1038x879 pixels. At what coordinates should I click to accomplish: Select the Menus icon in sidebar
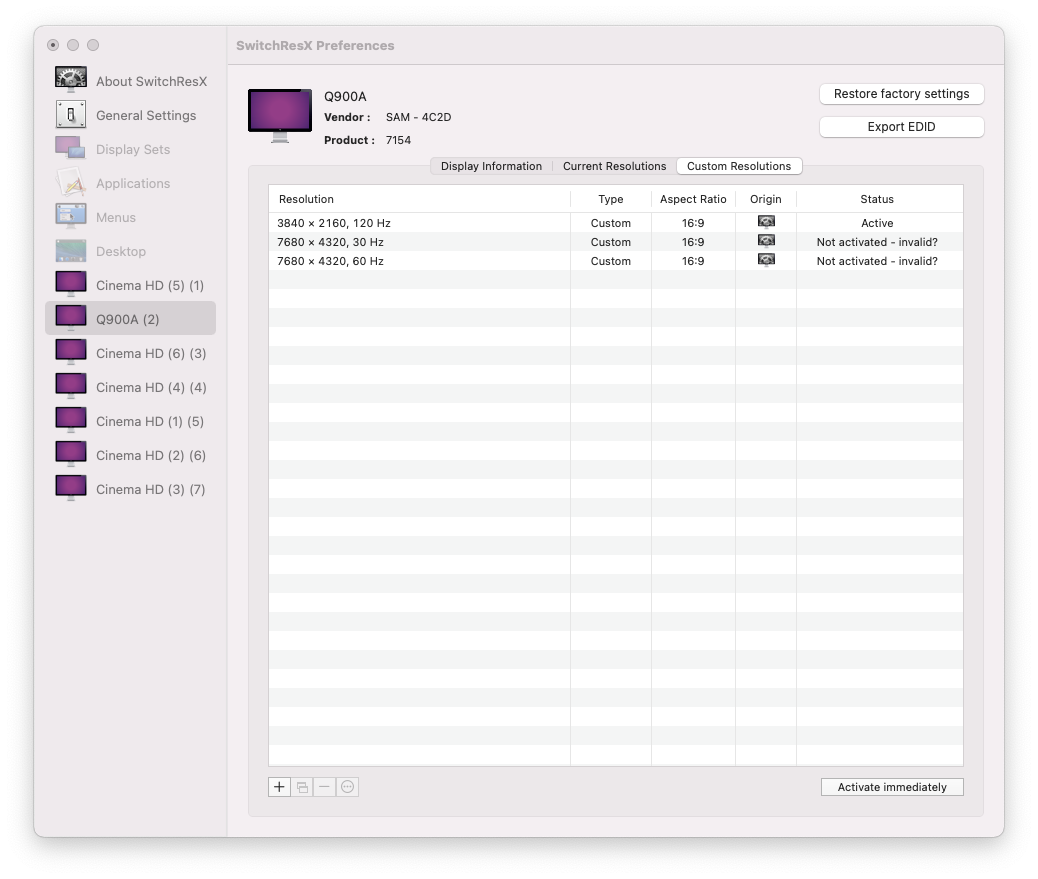point(71,216)
